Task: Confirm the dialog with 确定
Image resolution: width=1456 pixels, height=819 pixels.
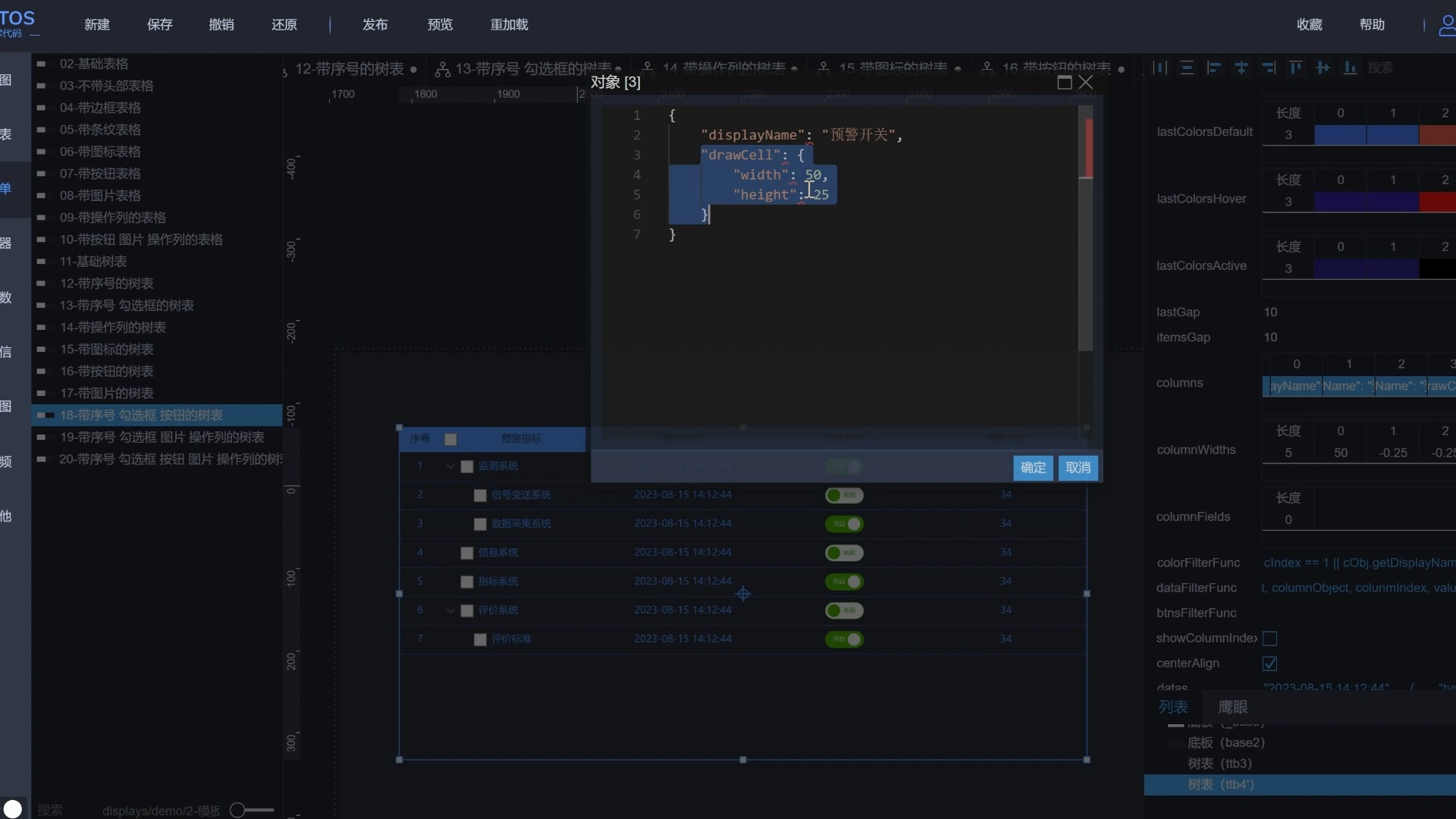Action: click(x=1033, y=468)
